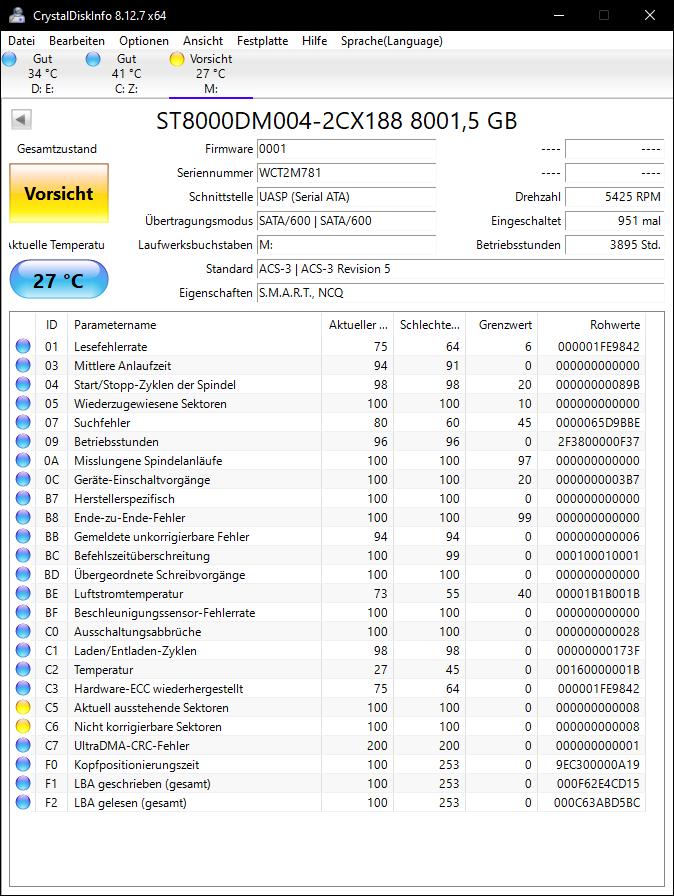This screenshot has width=674, height=896.
Task: Click status icon of Kopfpositionierungszeit
Action: pos(23,764)
